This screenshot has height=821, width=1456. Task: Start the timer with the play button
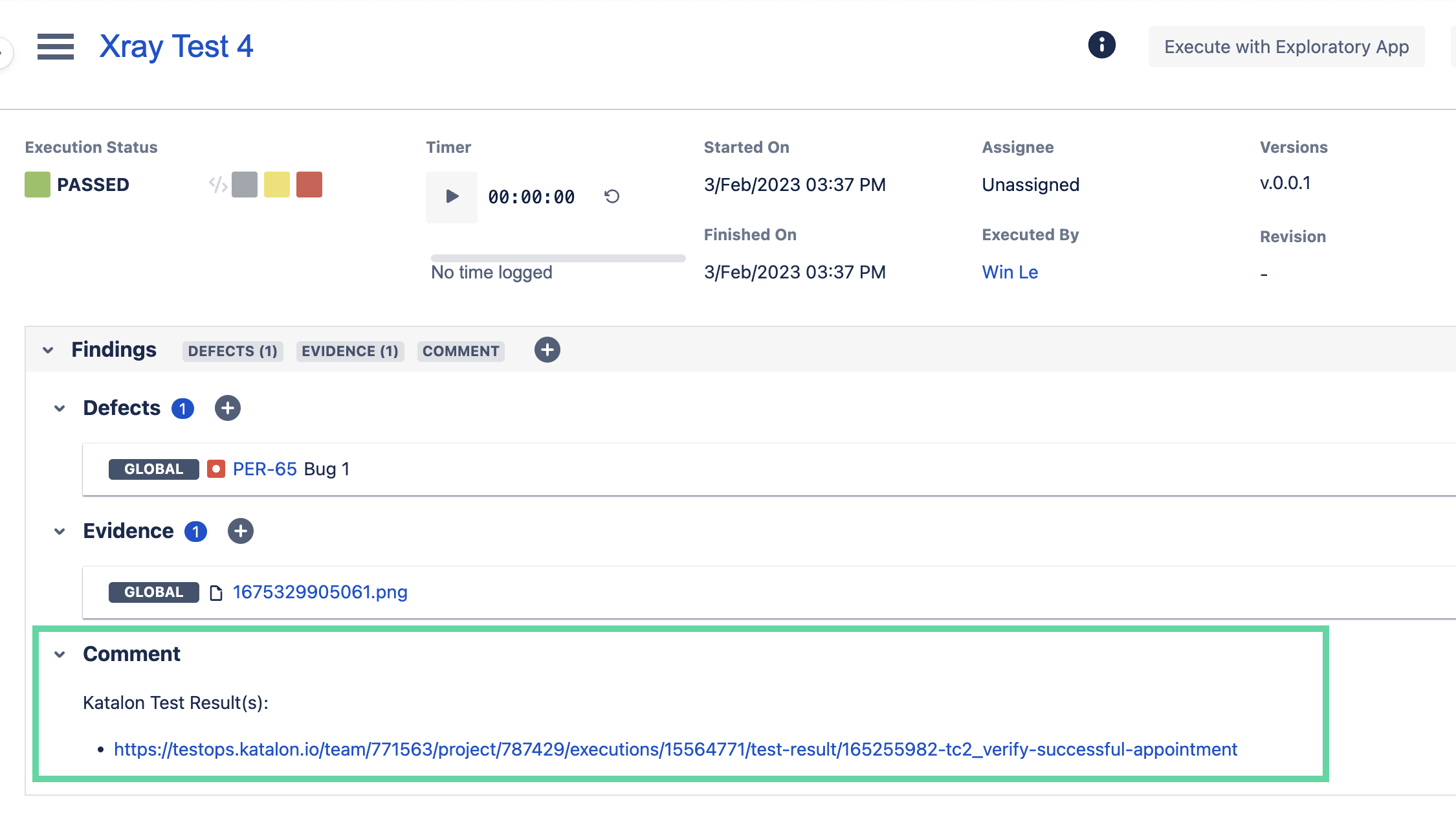[x=451, y=196]
